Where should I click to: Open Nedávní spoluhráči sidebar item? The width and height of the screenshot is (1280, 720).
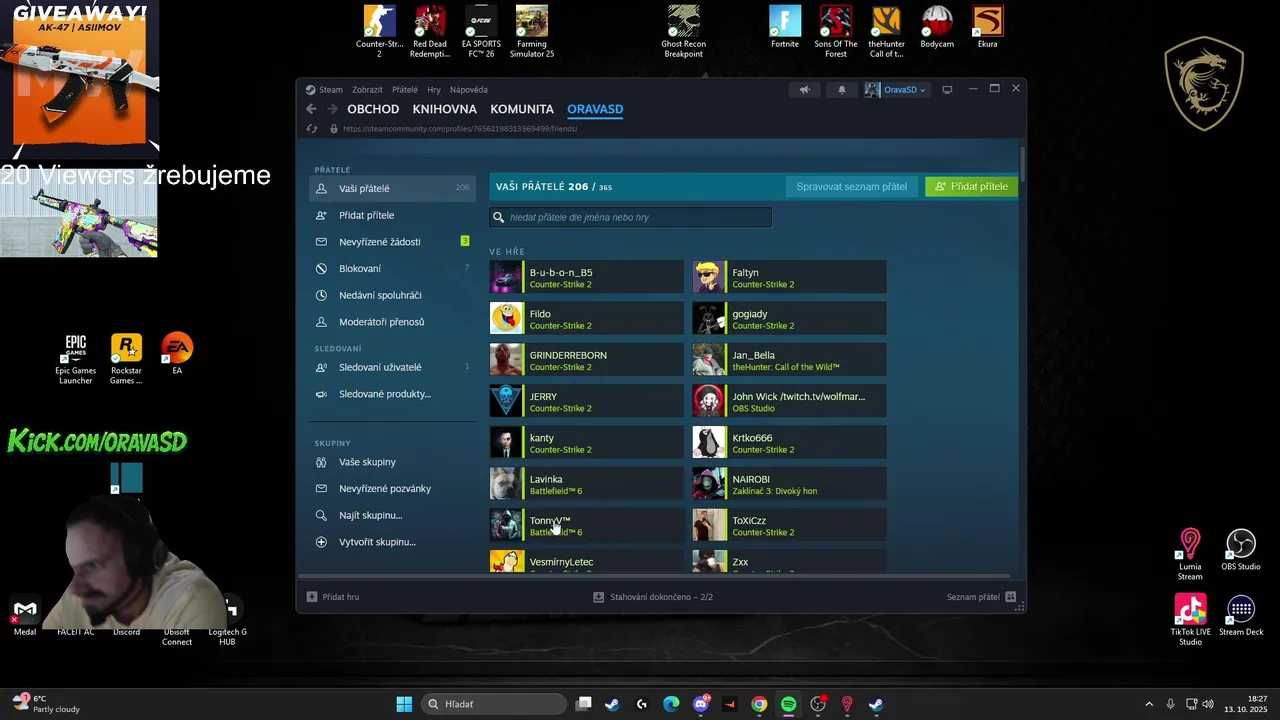coord(392,295)
